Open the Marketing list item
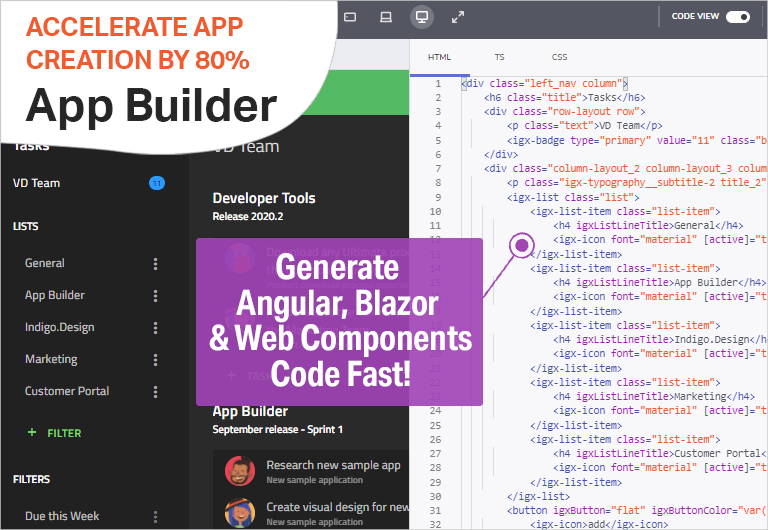 (51, 359)
